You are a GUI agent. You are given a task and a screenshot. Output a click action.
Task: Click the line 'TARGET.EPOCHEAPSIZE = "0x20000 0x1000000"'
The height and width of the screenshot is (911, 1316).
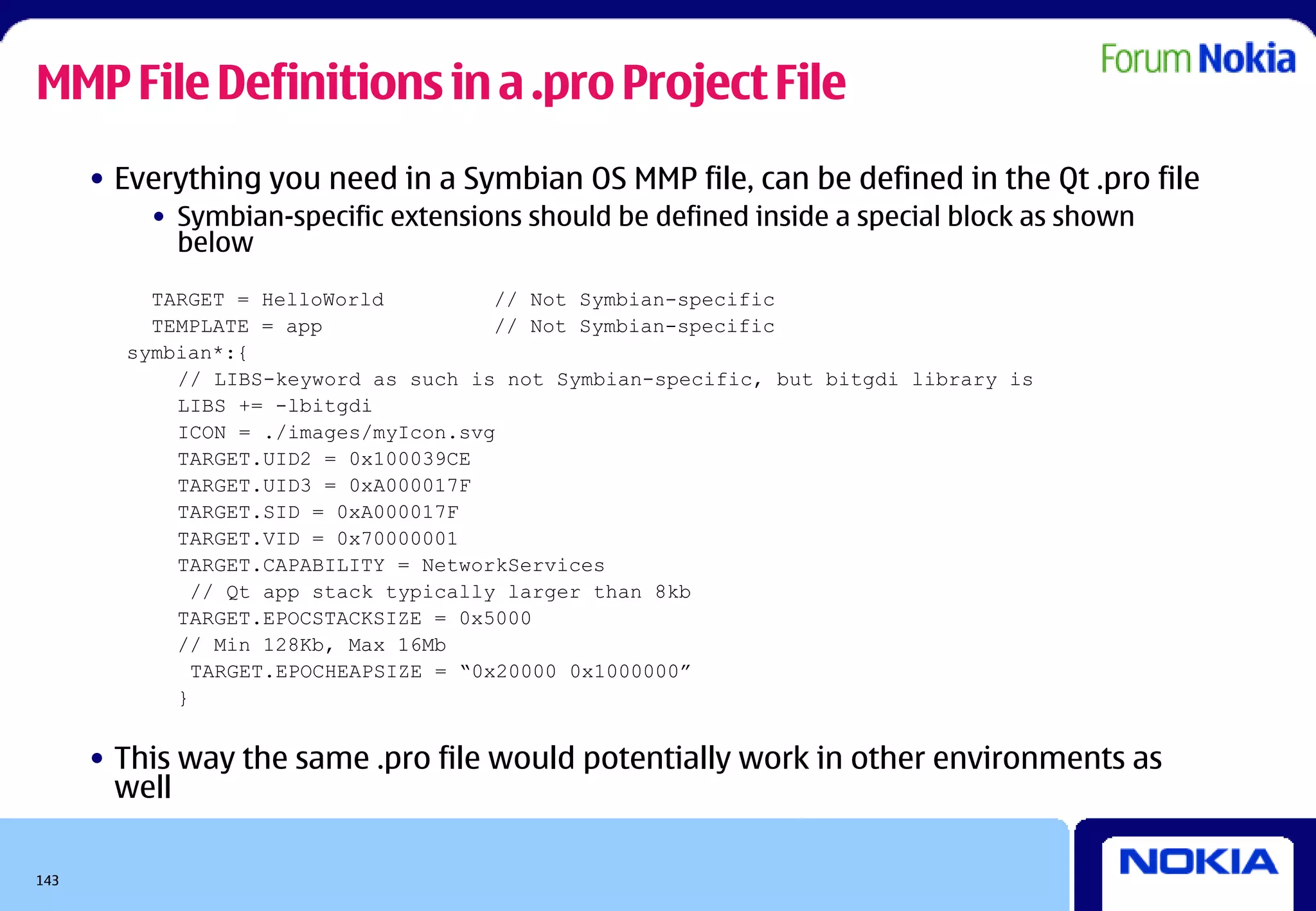pyautogui.click(x=441, y=672)
